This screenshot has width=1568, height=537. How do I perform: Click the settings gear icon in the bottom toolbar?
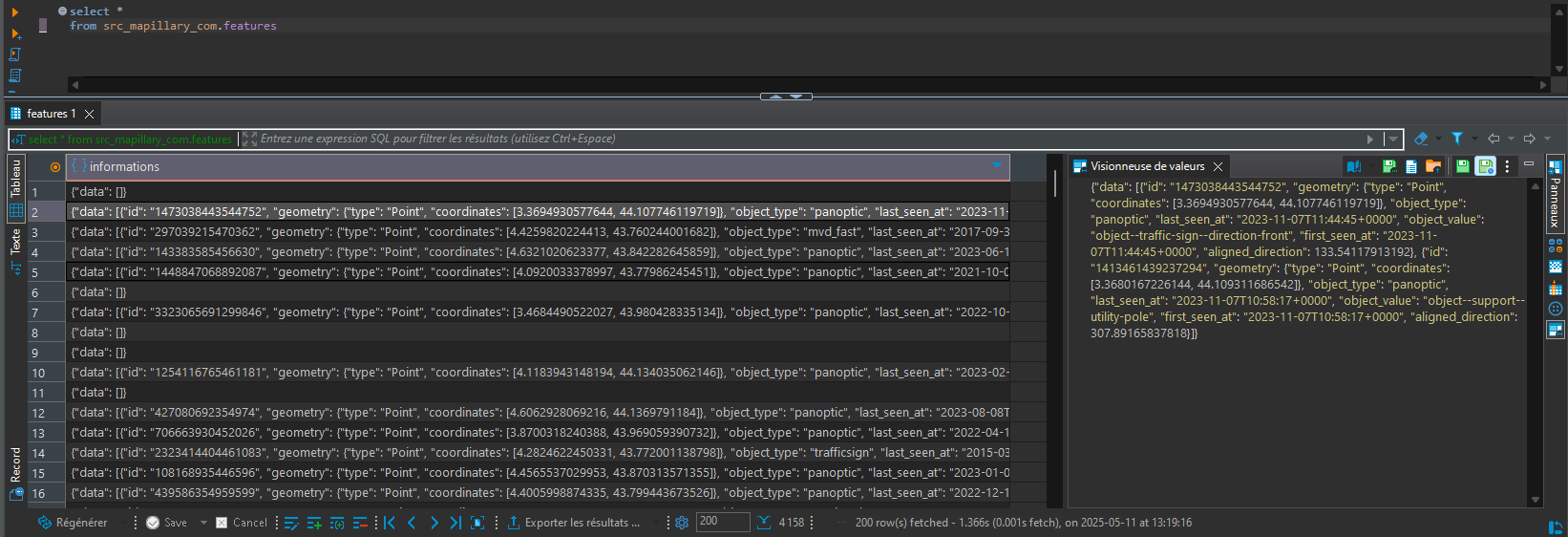coord(682,523)
